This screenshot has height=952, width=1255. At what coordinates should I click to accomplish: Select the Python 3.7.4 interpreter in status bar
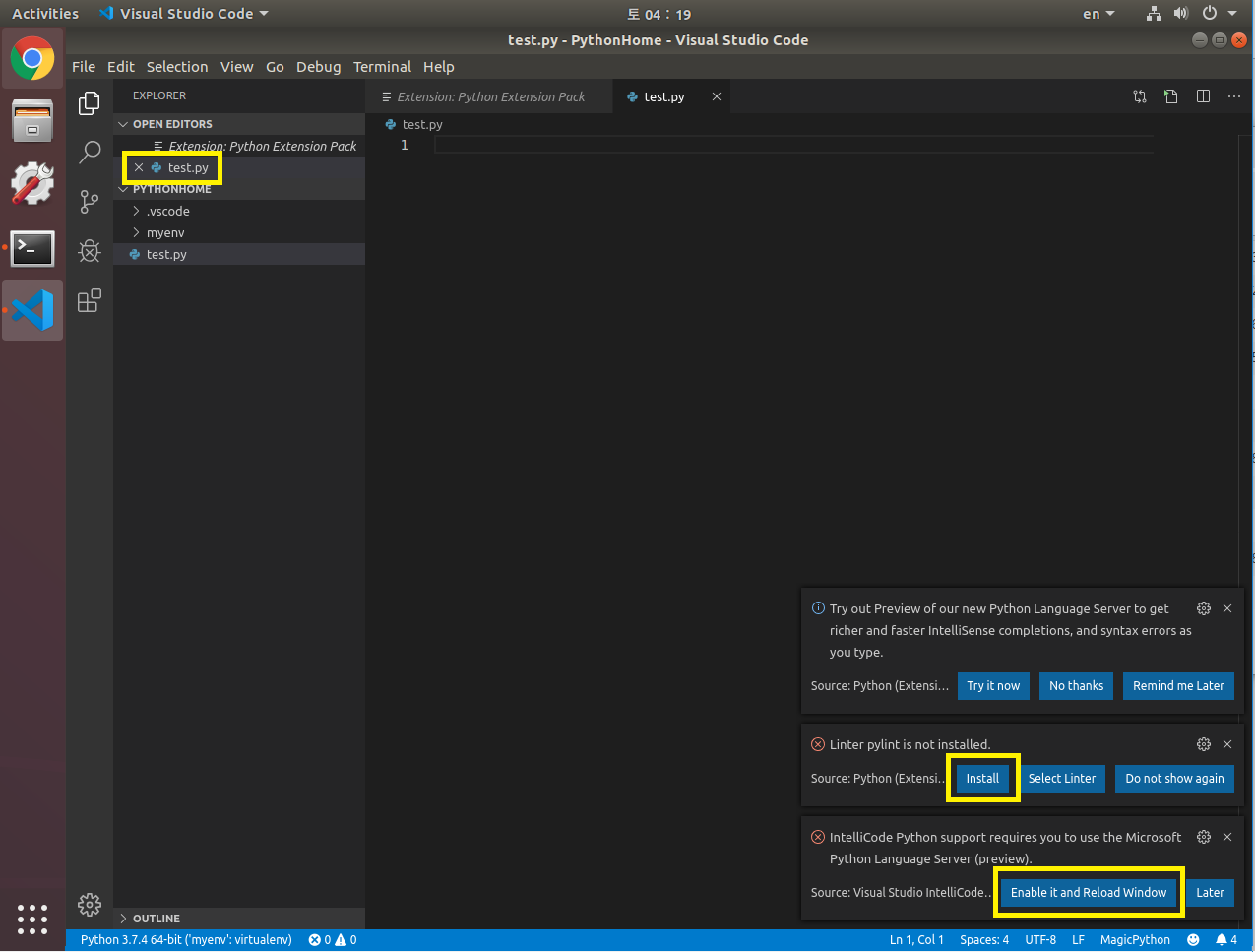[186, 940]
